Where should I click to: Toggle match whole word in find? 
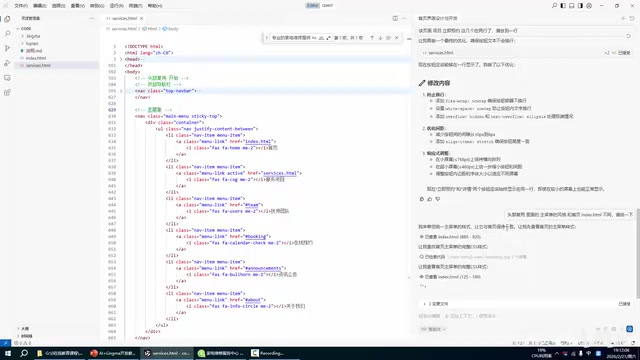click(321, 38)
